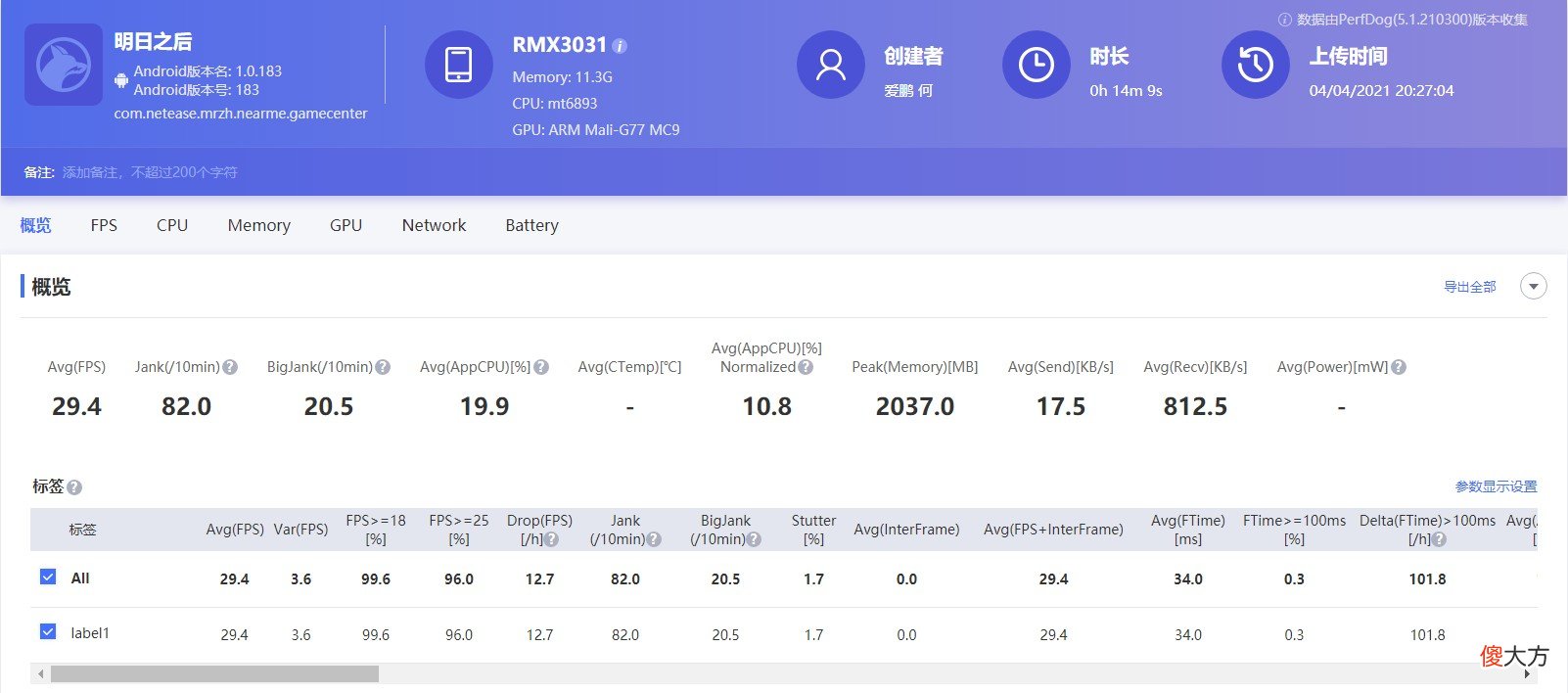Open help icon next to AppCPU Normalized
The width and height of the screenshot is (1568, 693).
point(806,367)
